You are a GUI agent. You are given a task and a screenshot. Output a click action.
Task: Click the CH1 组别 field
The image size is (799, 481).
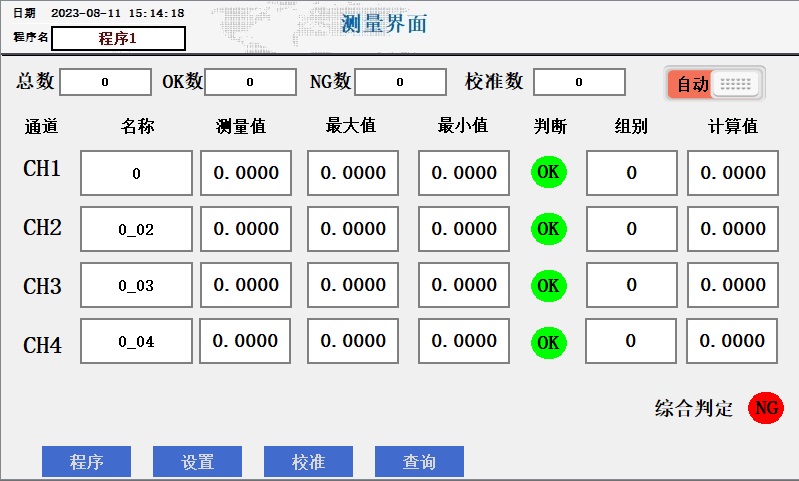click(632, 173)
